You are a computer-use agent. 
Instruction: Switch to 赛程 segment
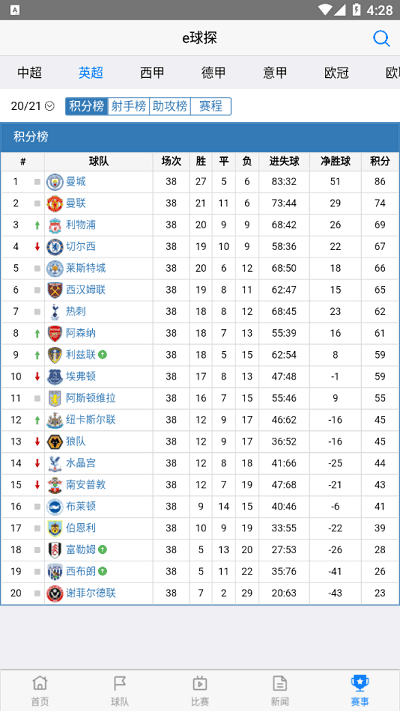[x=211, y=106]
